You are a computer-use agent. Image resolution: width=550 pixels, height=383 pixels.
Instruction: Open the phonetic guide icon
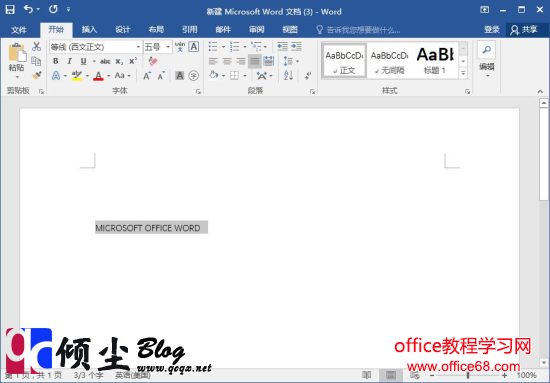coord(180,47)
